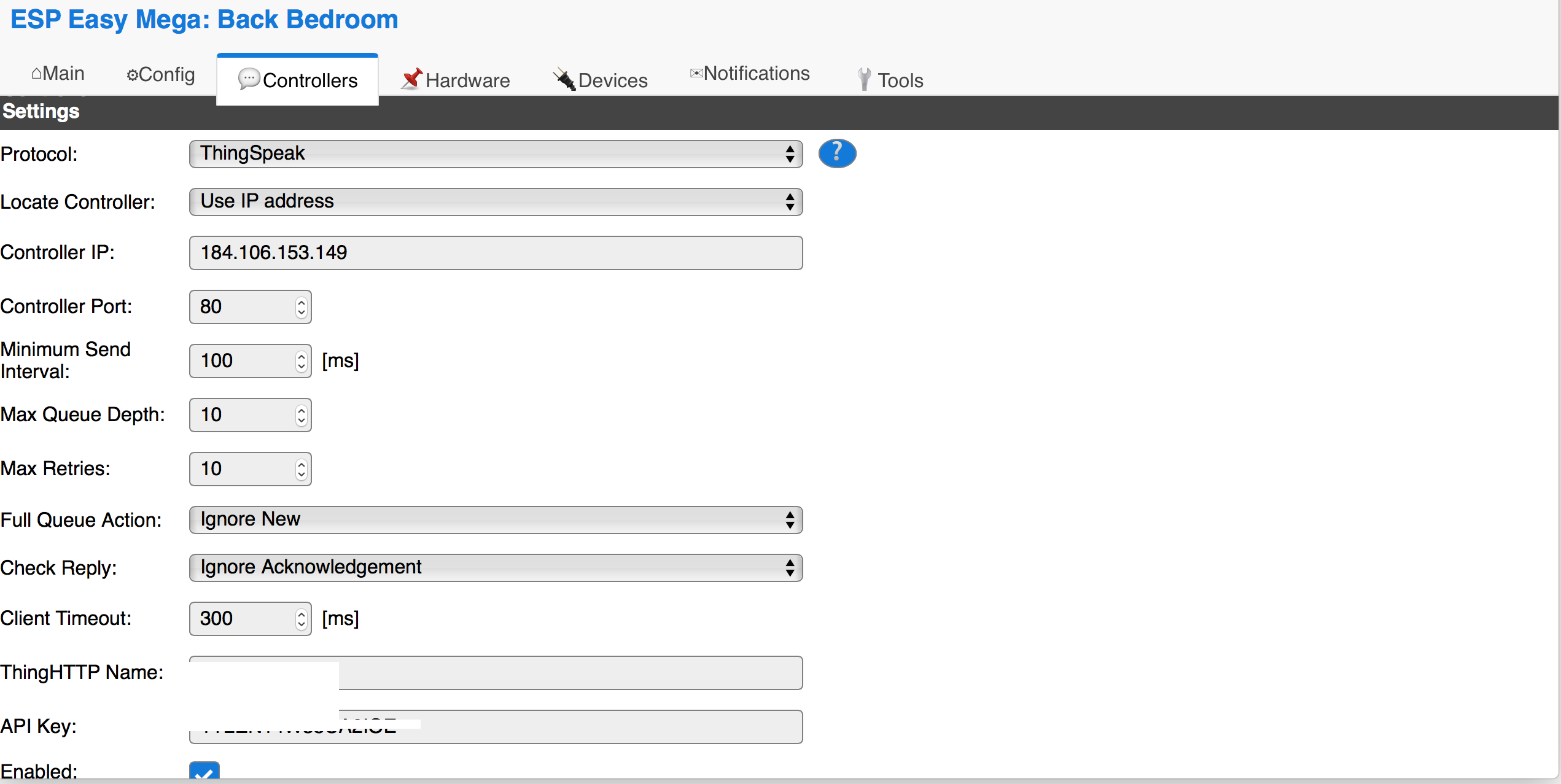Open the Locate Controller dropdown

pyautogui.click(x=494, y=202)
